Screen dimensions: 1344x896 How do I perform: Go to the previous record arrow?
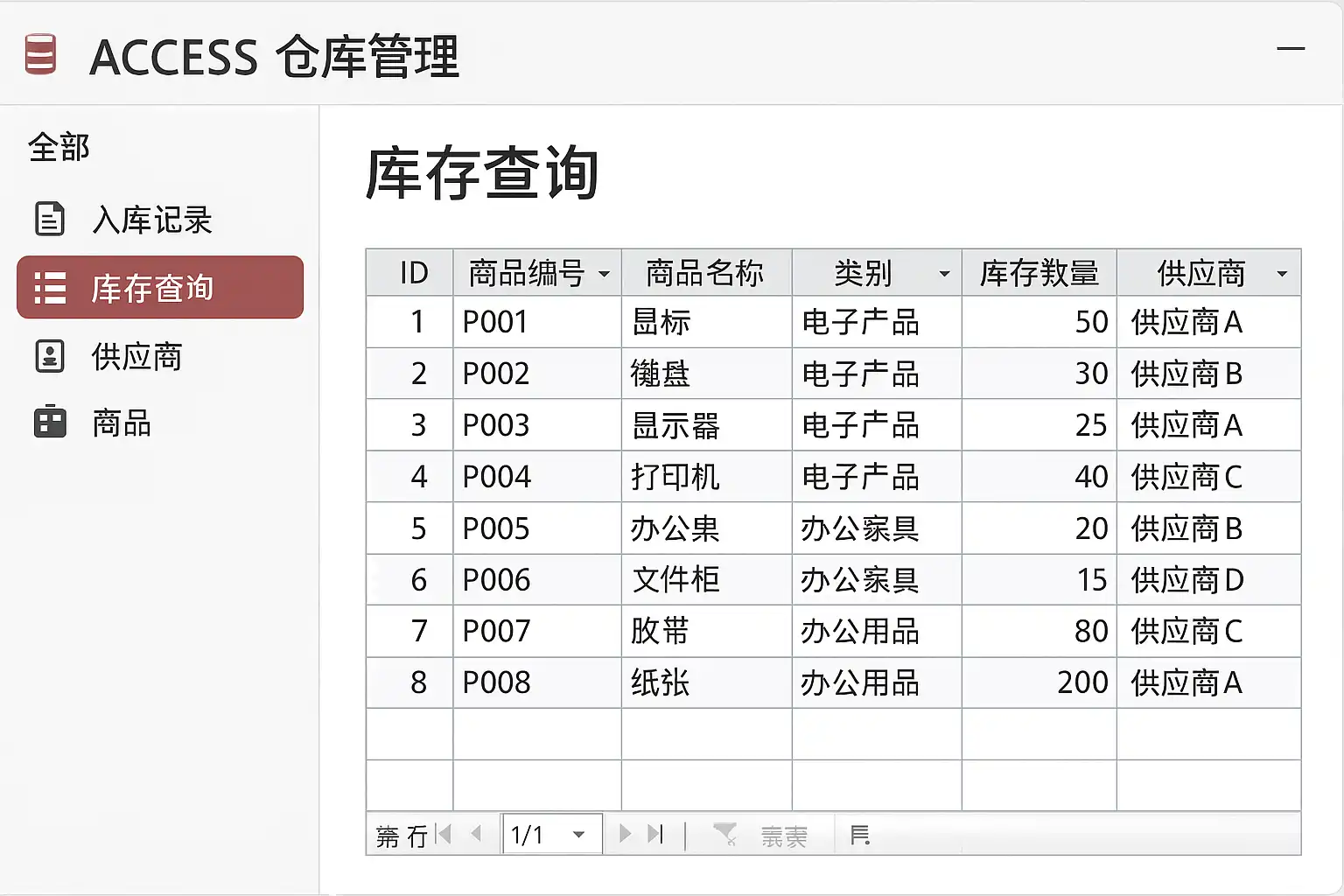coord(476,834)
